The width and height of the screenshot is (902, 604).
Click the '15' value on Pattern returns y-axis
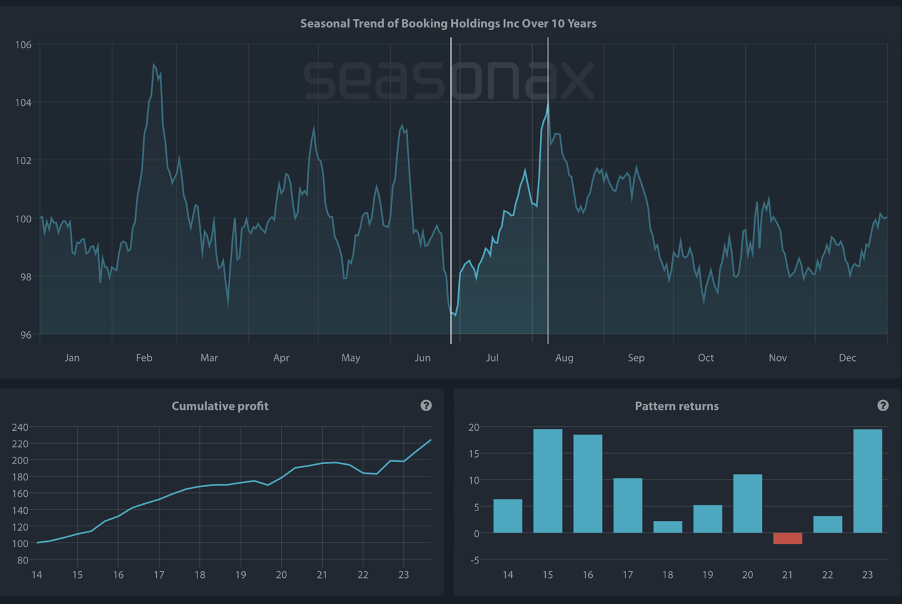tap(474, 454)
